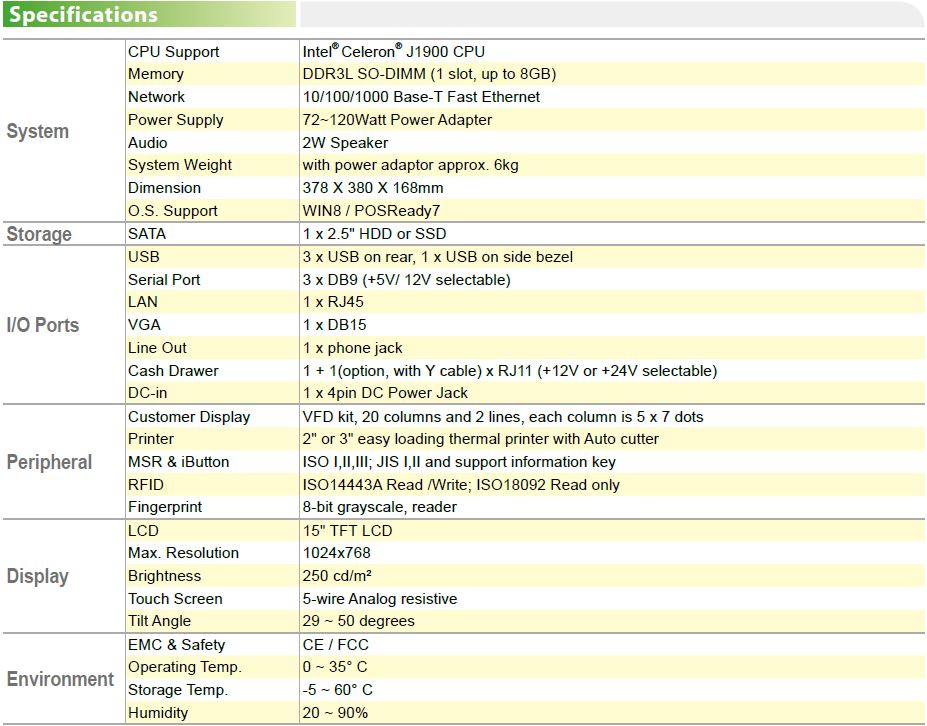927x726 pixels.
Task: Click the Printer row label
Action: pos(151,439)
